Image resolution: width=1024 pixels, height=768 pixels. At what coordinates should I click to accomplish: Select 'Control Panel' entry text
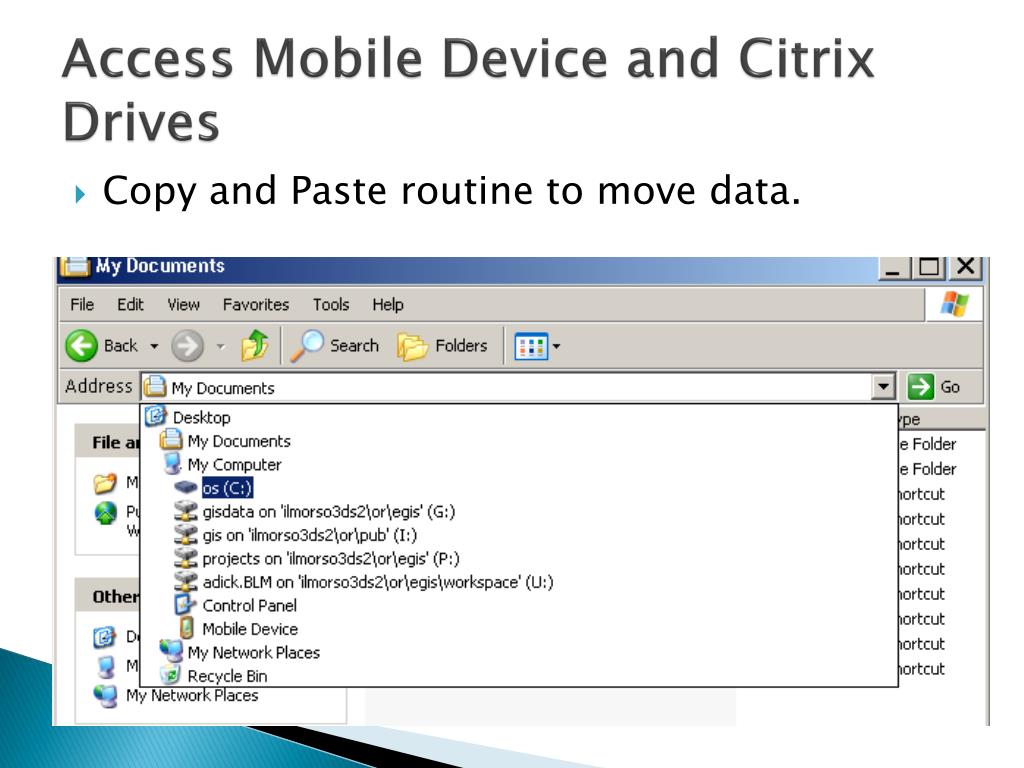tap(249, 605)
